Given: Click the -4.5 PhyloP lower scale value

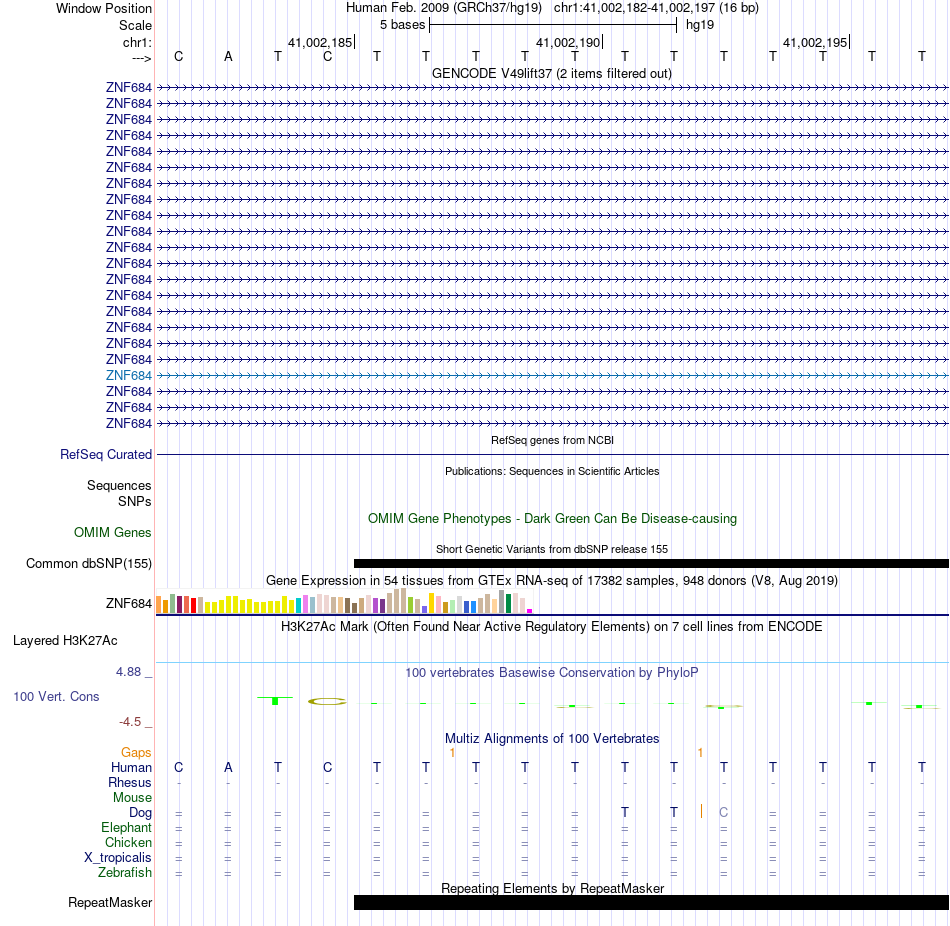Looking at the screenshot, I should pos(130,722).
